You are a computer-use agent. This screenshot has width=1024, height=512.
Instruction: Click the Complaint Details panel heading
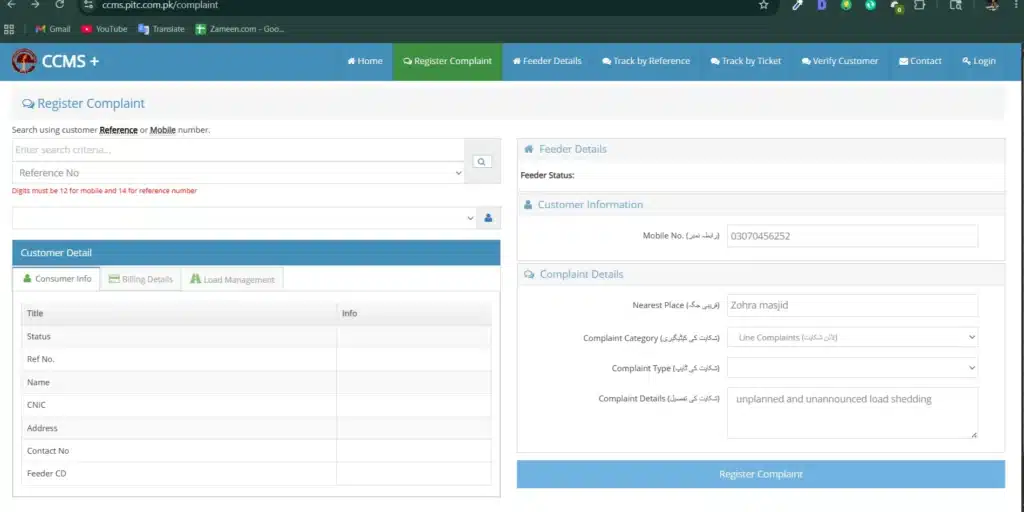(573, 274)
